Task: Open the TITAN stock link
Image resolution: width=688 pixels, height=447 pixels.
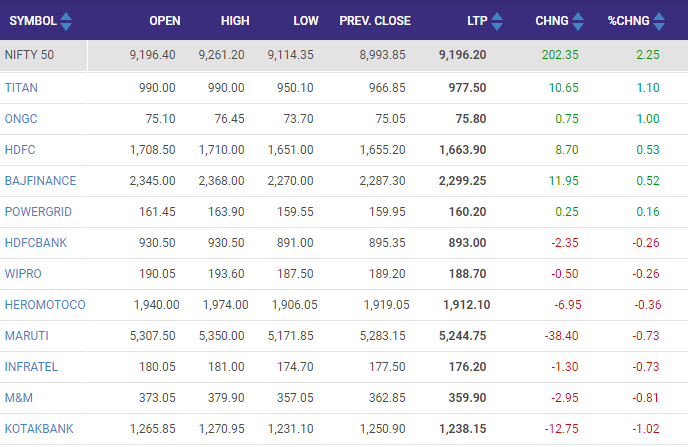Action: [x=22, y=88]
